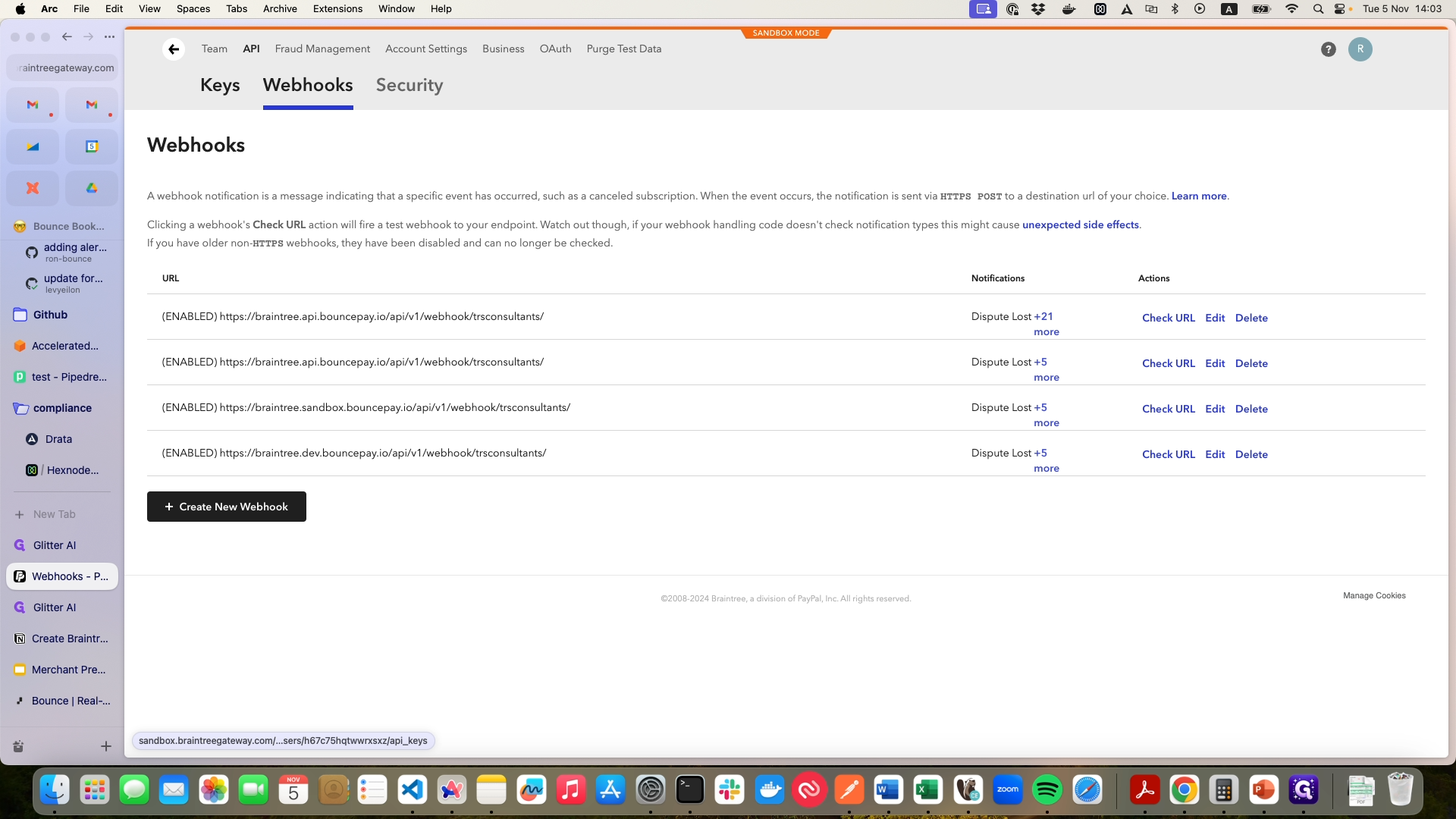Open the Fraud Management nav item

[322, 49]
